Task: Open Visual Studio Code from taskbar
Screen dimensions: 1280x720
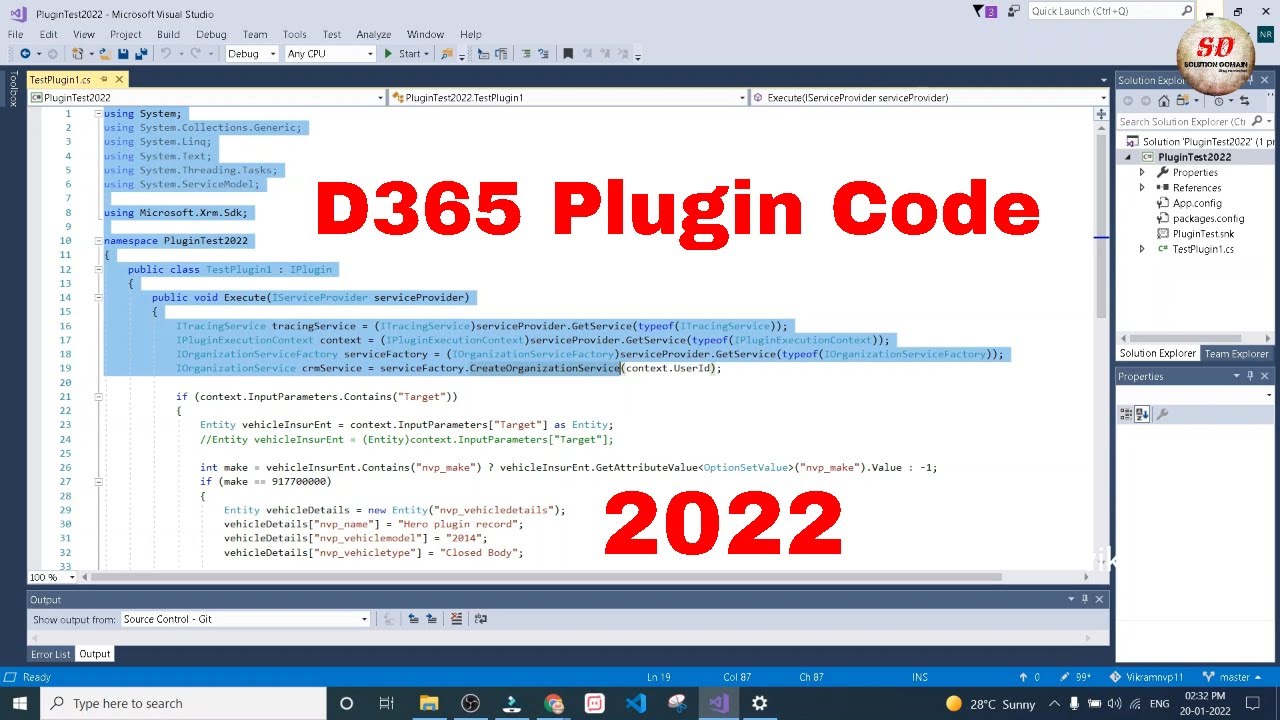Action: [636, 703]
